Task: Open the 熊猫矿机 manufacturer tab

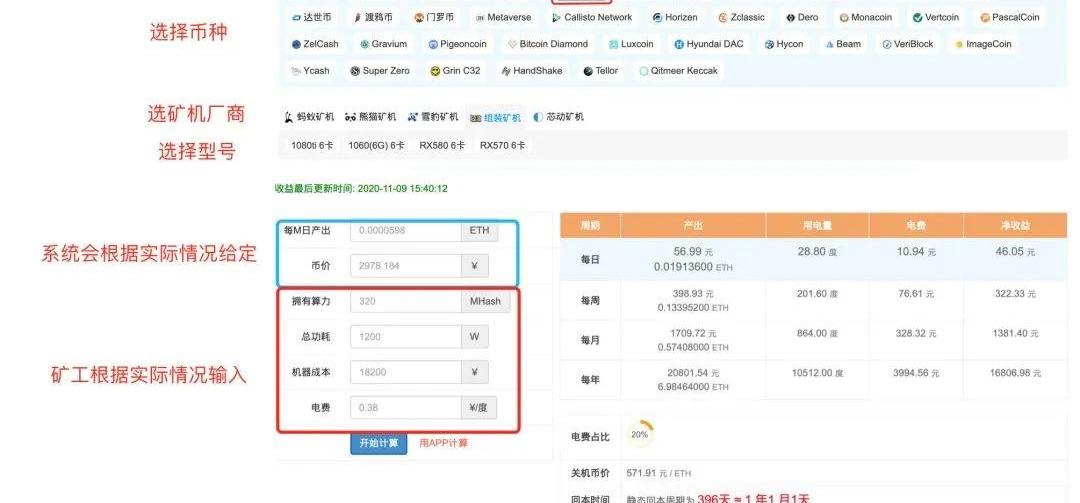Action: click(x=370, y=117)
